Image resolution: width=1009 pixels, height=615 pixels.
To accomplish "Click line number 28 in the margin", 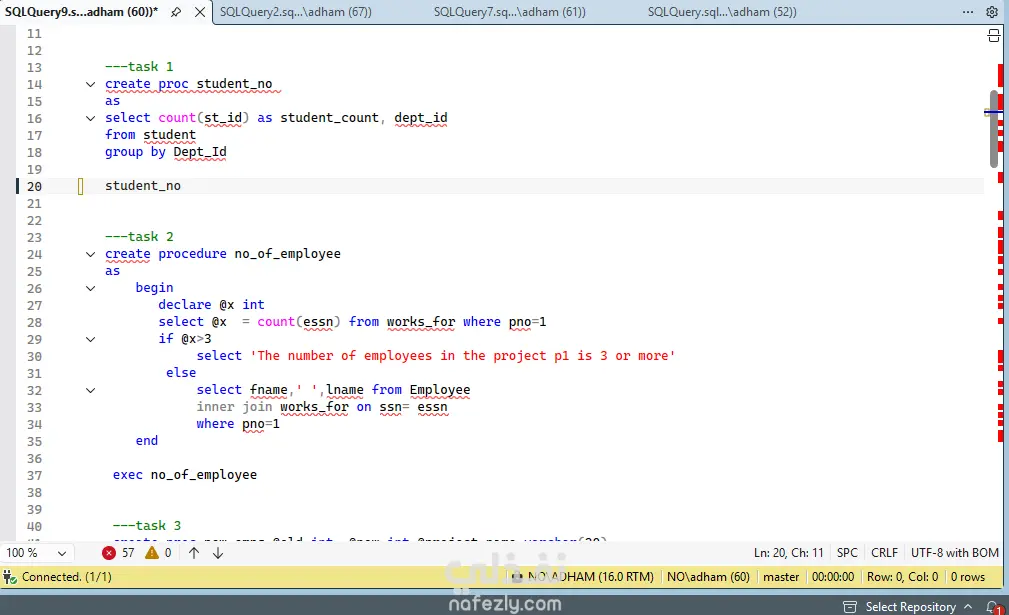I will (34, 322).
